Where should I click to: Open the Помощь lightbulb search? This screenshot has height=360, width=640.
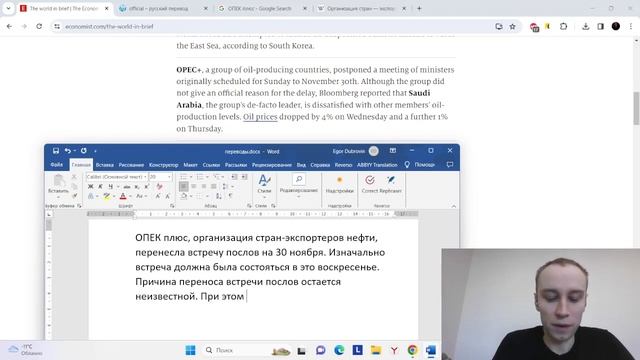point(420,164)
